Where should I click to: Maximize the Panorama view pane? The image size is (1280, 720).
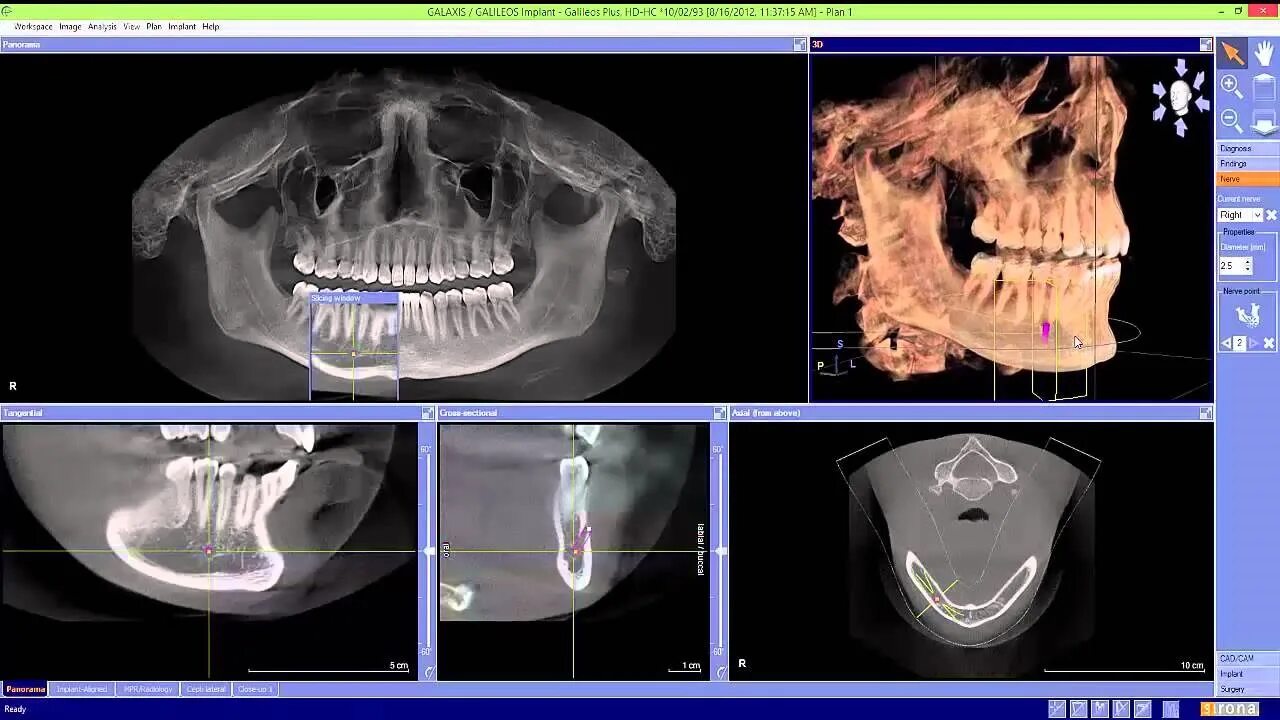coord(799,45)
